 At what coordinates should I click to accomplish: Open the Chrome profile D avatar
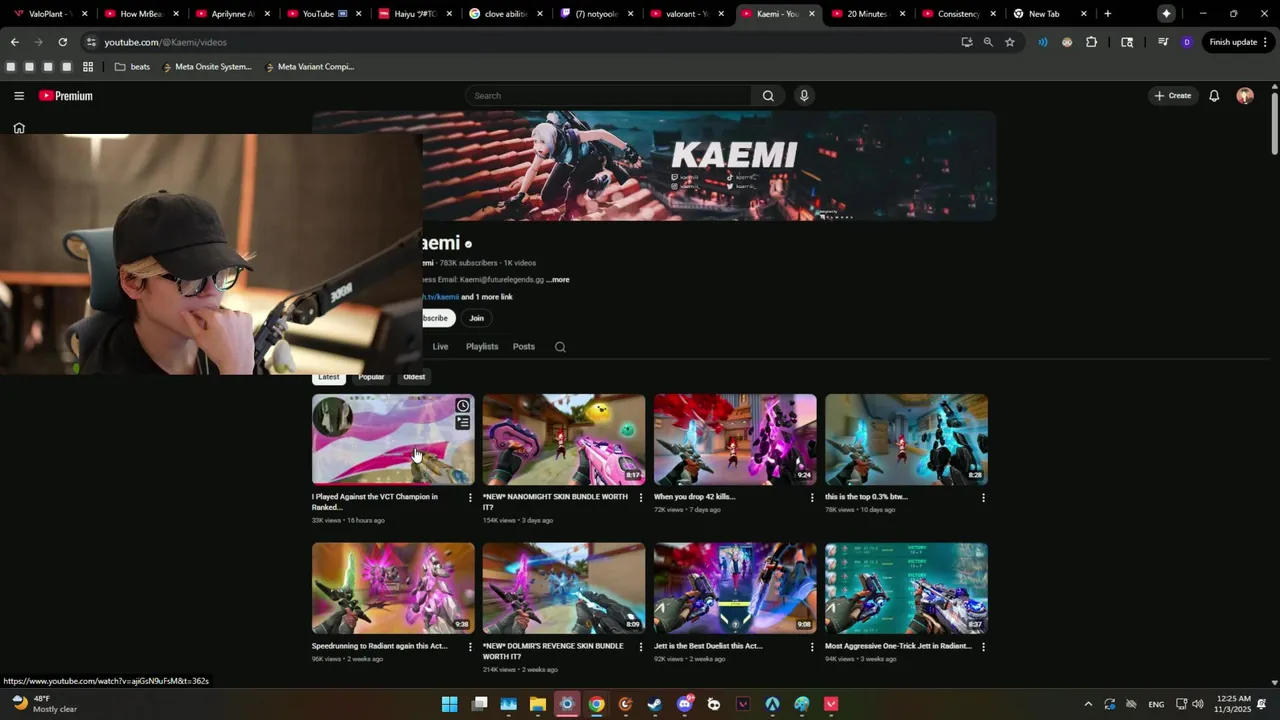[1187, 42]
